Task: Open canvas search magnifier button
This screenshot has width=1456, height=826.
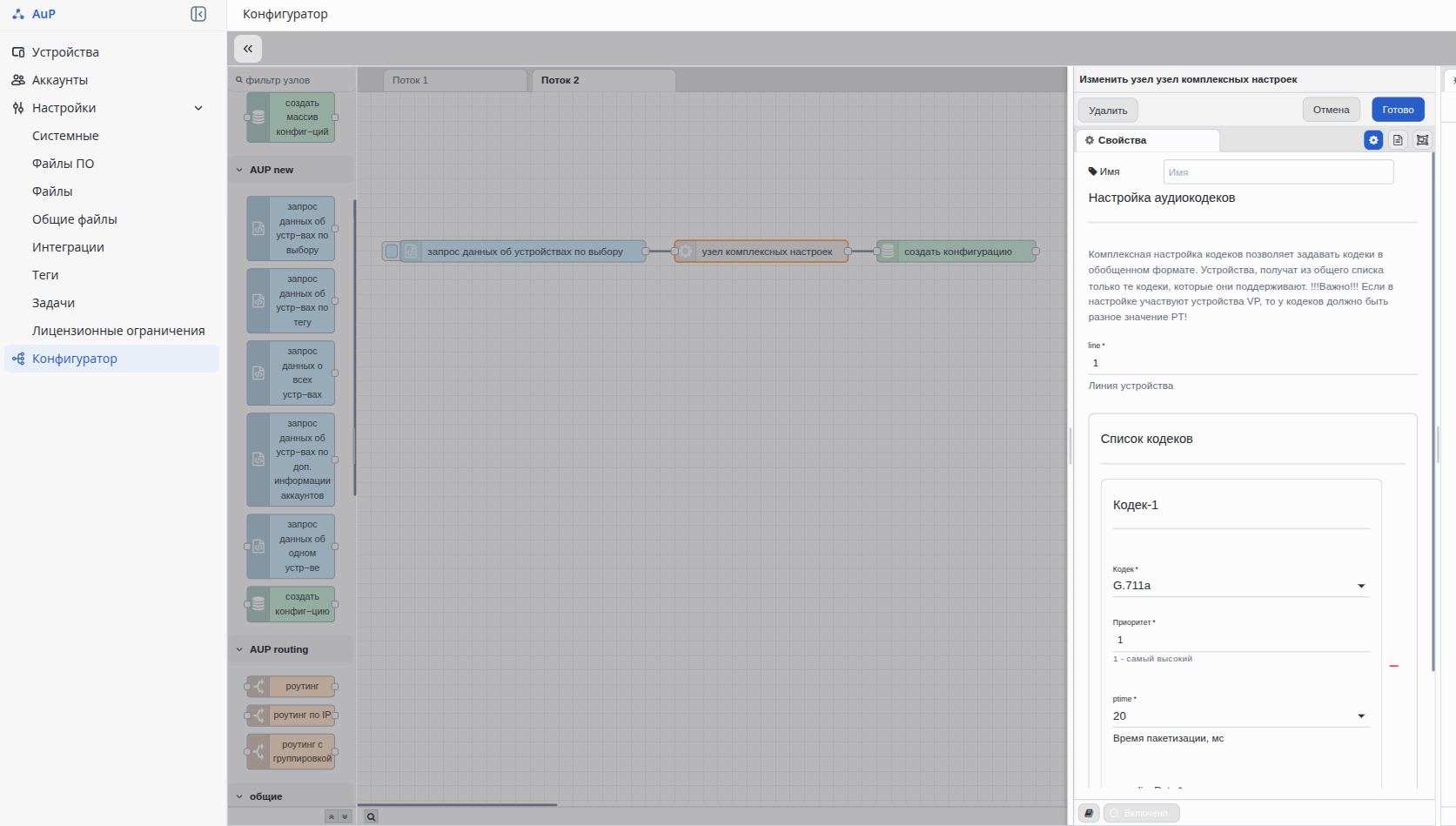Action: coord(372,817)
